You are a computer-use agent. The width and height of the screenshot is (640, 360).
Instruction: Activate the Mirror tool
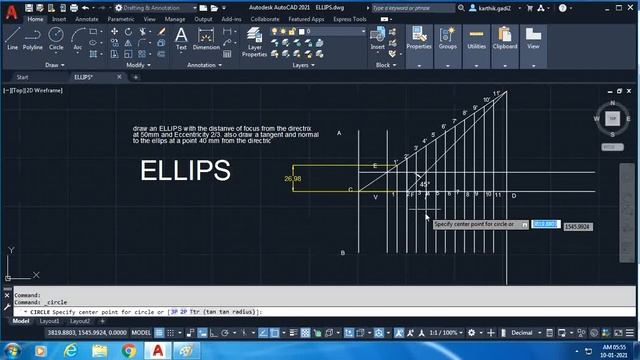(128, 42)
